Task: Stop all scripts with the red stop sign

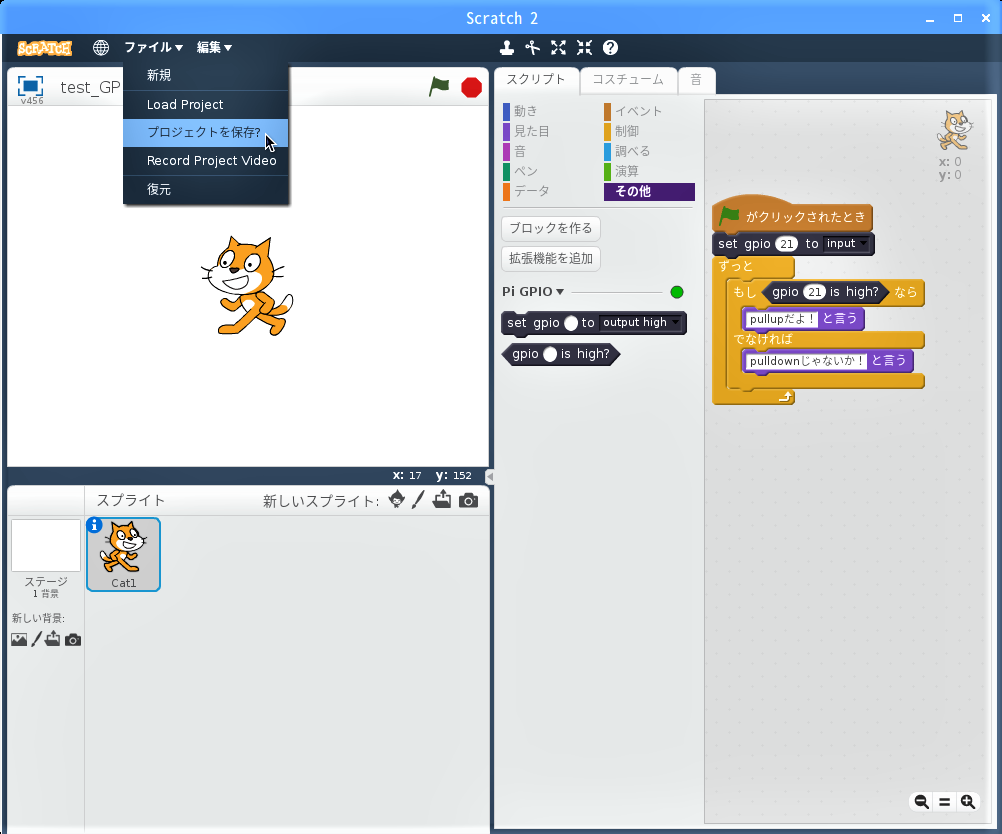Action: point(472,87)
